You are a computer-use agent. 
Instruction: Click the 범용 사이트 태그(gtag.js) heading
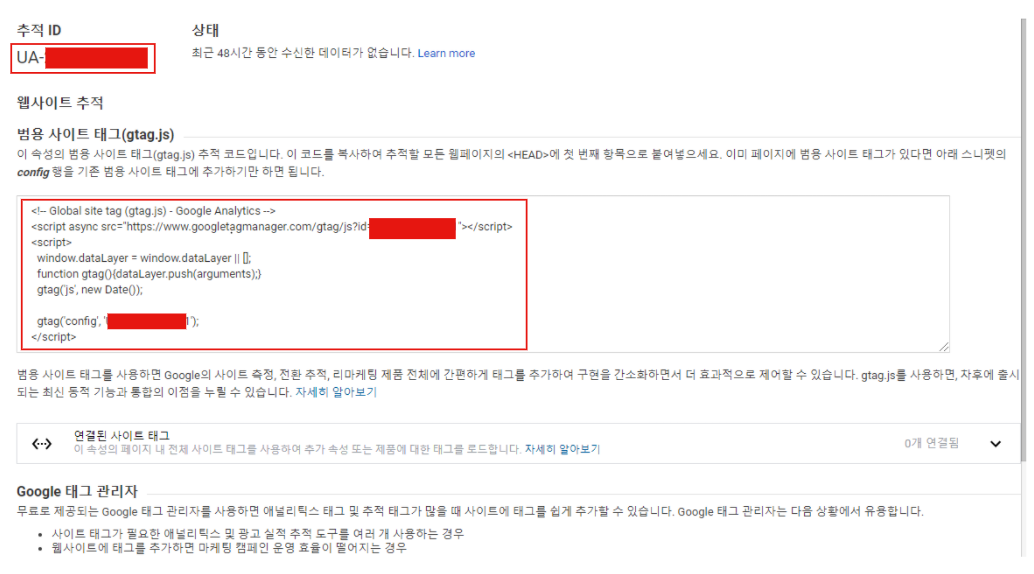click(x=96, y=135)
